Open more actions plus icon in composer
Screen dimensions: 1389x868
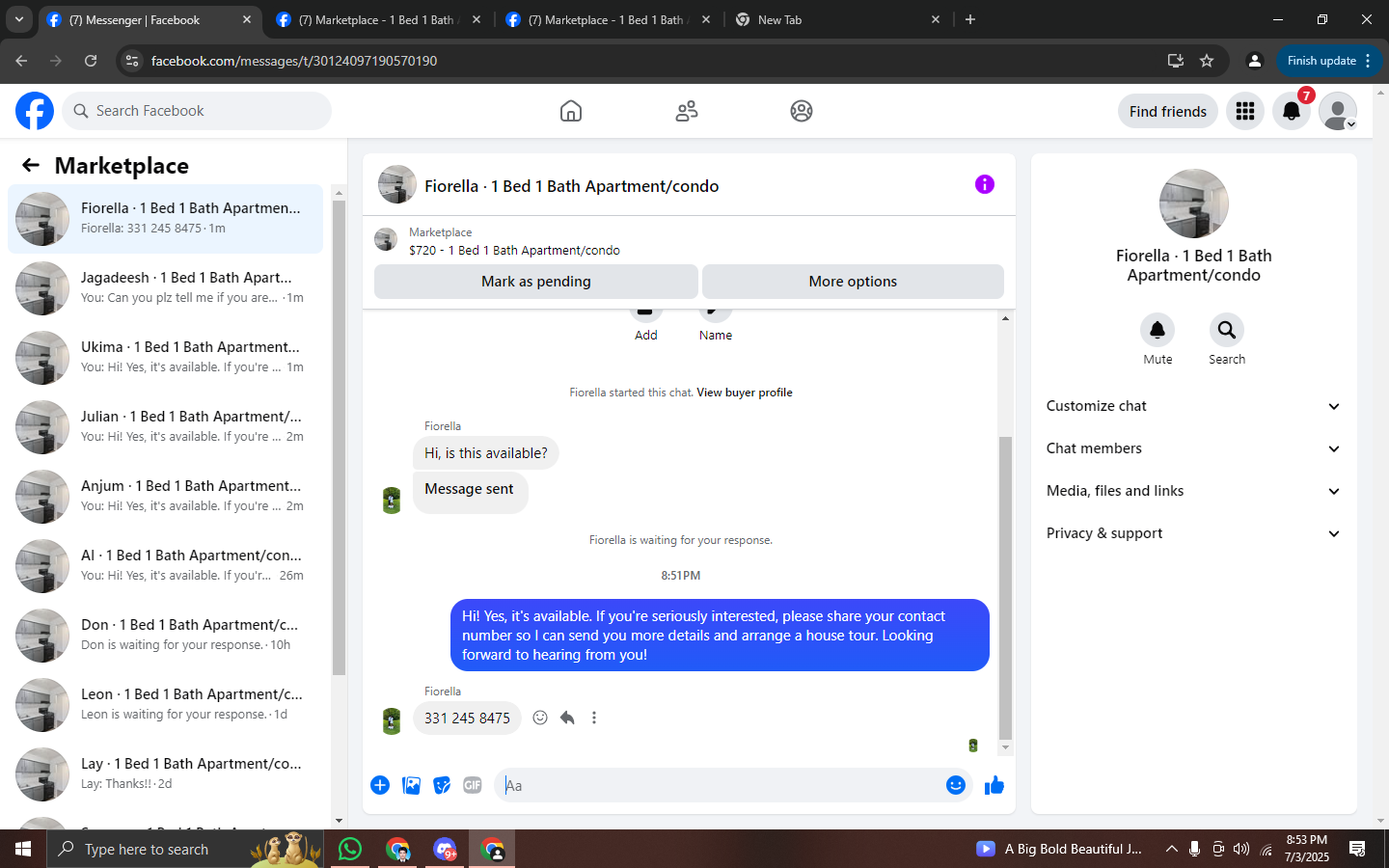tap(380, 785)
